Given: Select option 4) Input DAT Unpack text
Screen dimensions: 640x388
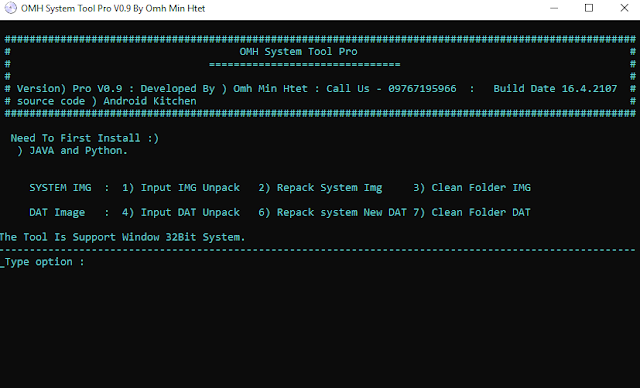Looking at the screenshot, I should click(181, 213).
